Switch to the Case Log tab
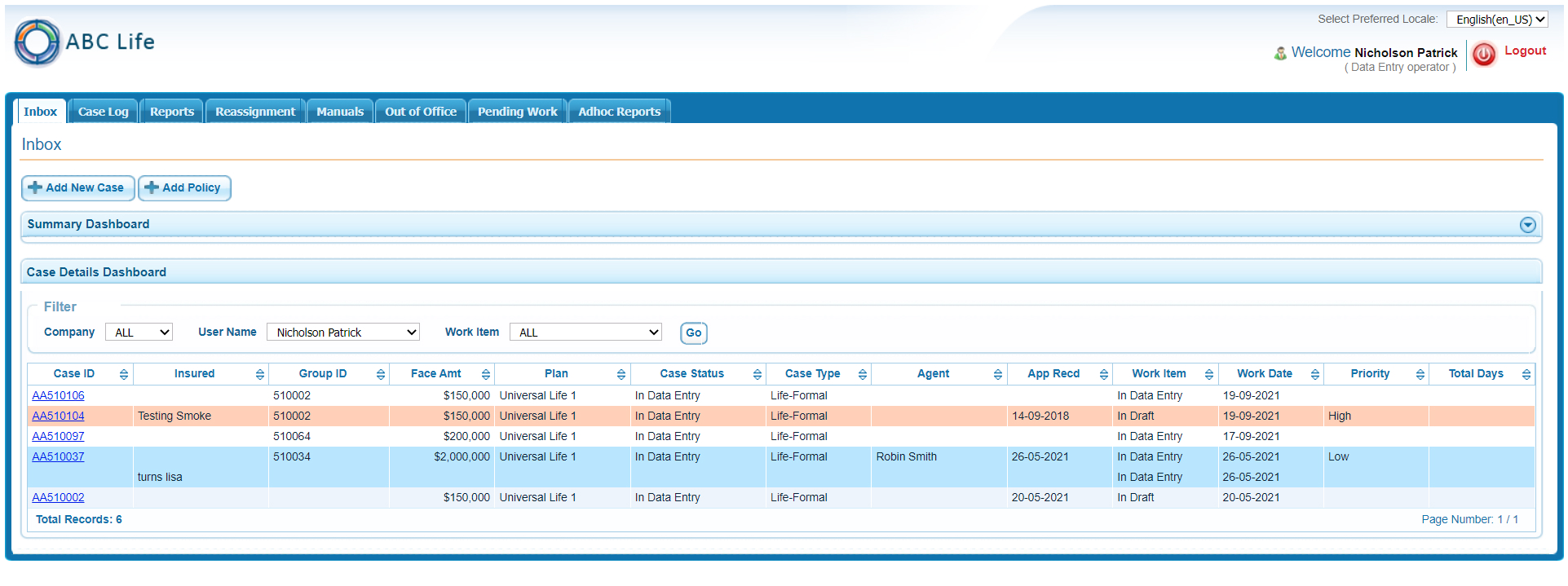Image resolution: width=1568 pixels, height=586 pixels. coord(103,112)
